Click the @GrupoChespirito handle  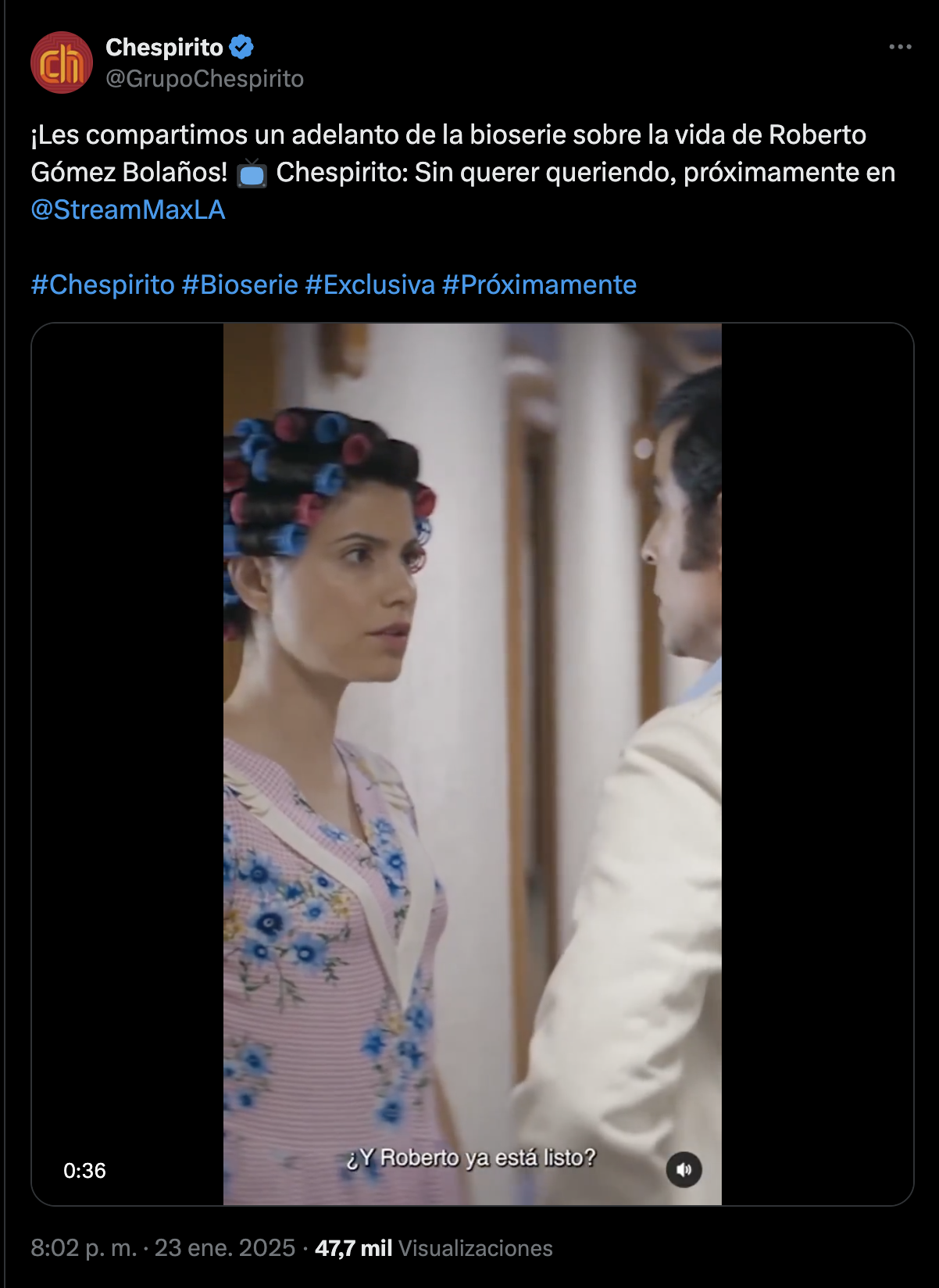[205, 78]
